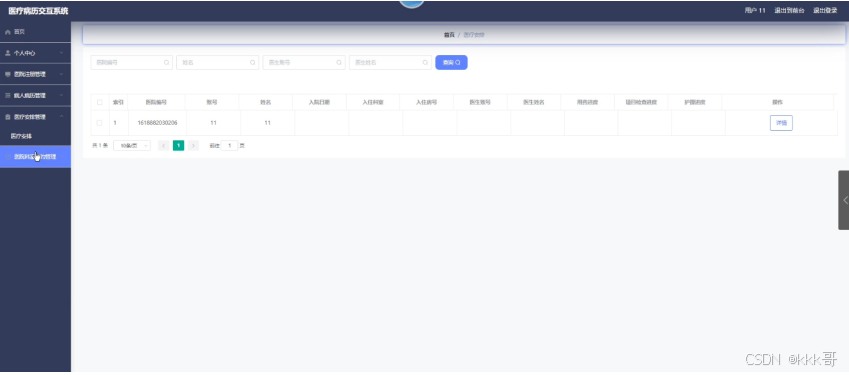Tick the checkbox for row 1618882030206
Viewport: 849px width, 375px height.
(x=100, y=123)
